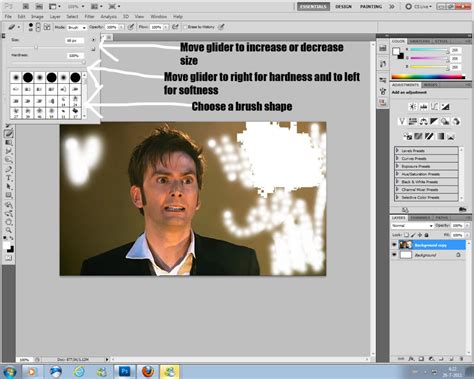Add a Black & White adjustment
The height and width of the screenshot is (379, 474).
click(x=434, y=121)
